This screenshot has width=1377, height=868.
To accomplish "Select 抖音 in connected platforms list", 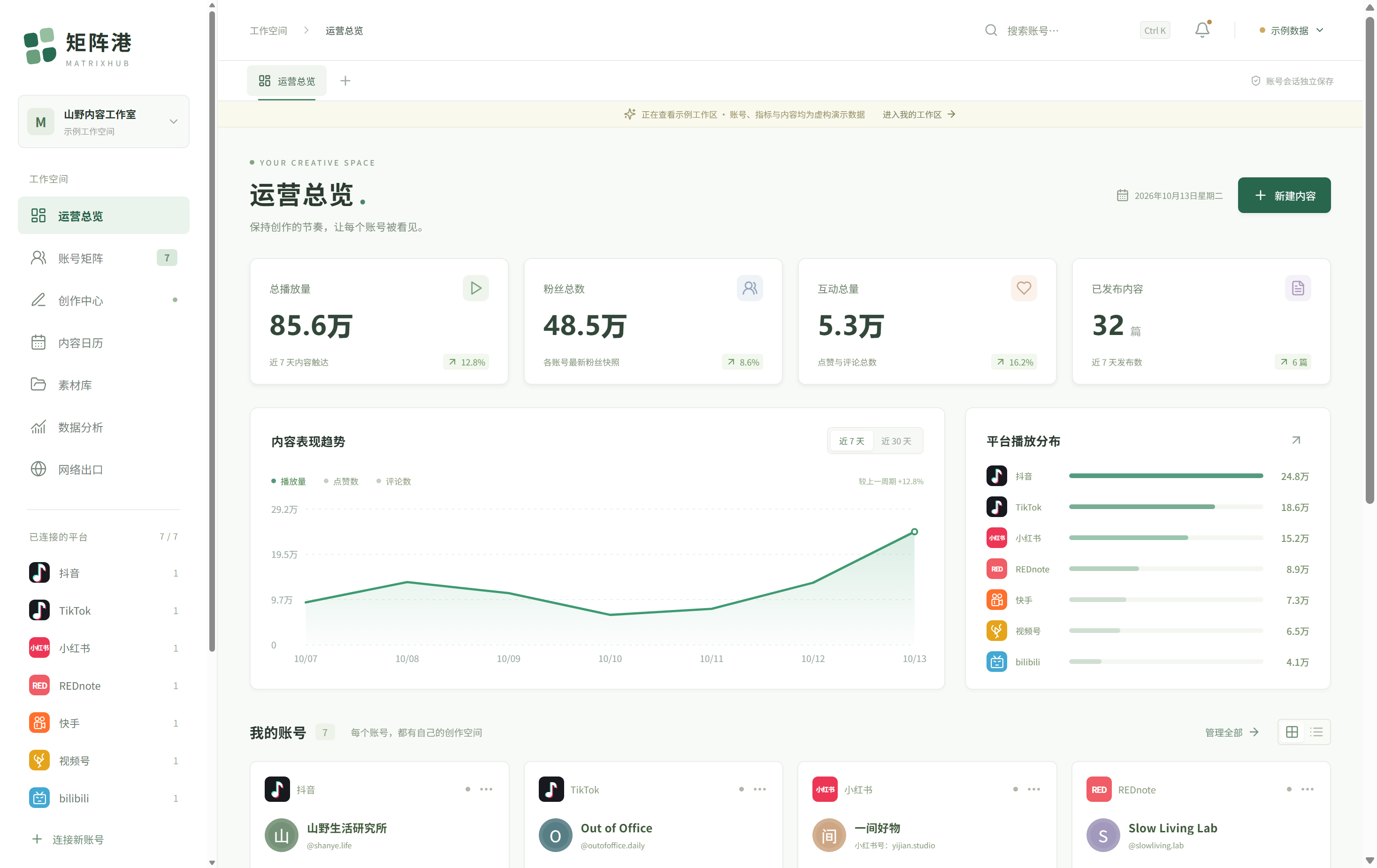I will [104, 572].
